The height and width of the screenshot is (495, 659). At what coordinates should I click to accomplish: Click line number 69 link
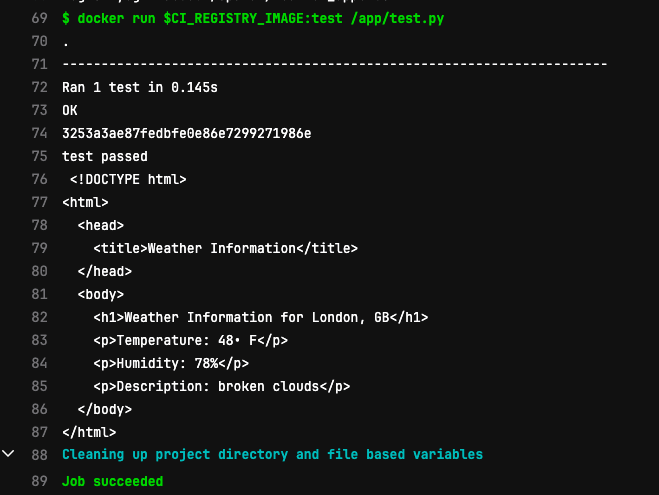click(40, 18)
